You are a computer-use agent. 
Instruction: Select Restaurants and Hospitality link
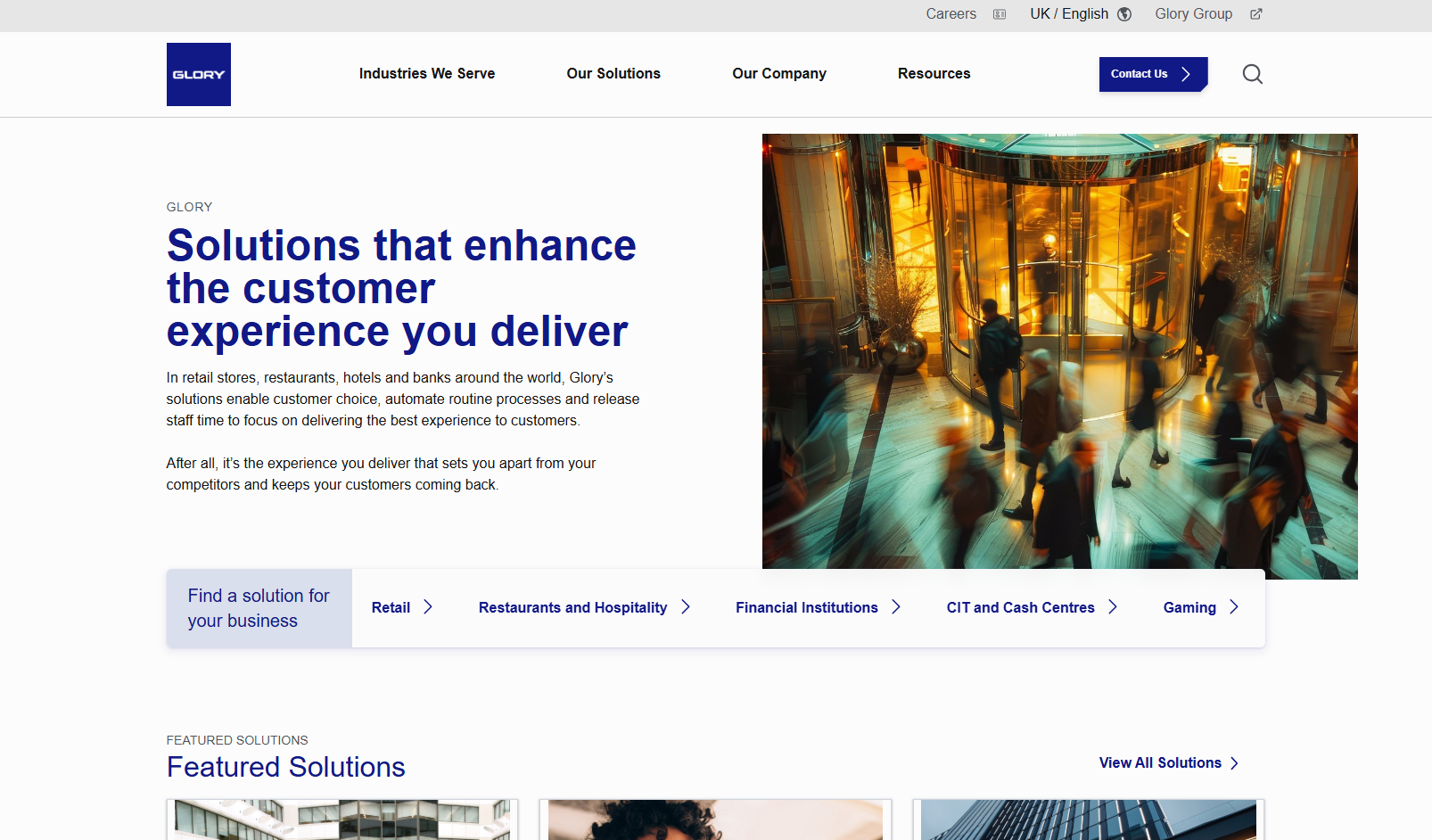(x=572, y=607)
